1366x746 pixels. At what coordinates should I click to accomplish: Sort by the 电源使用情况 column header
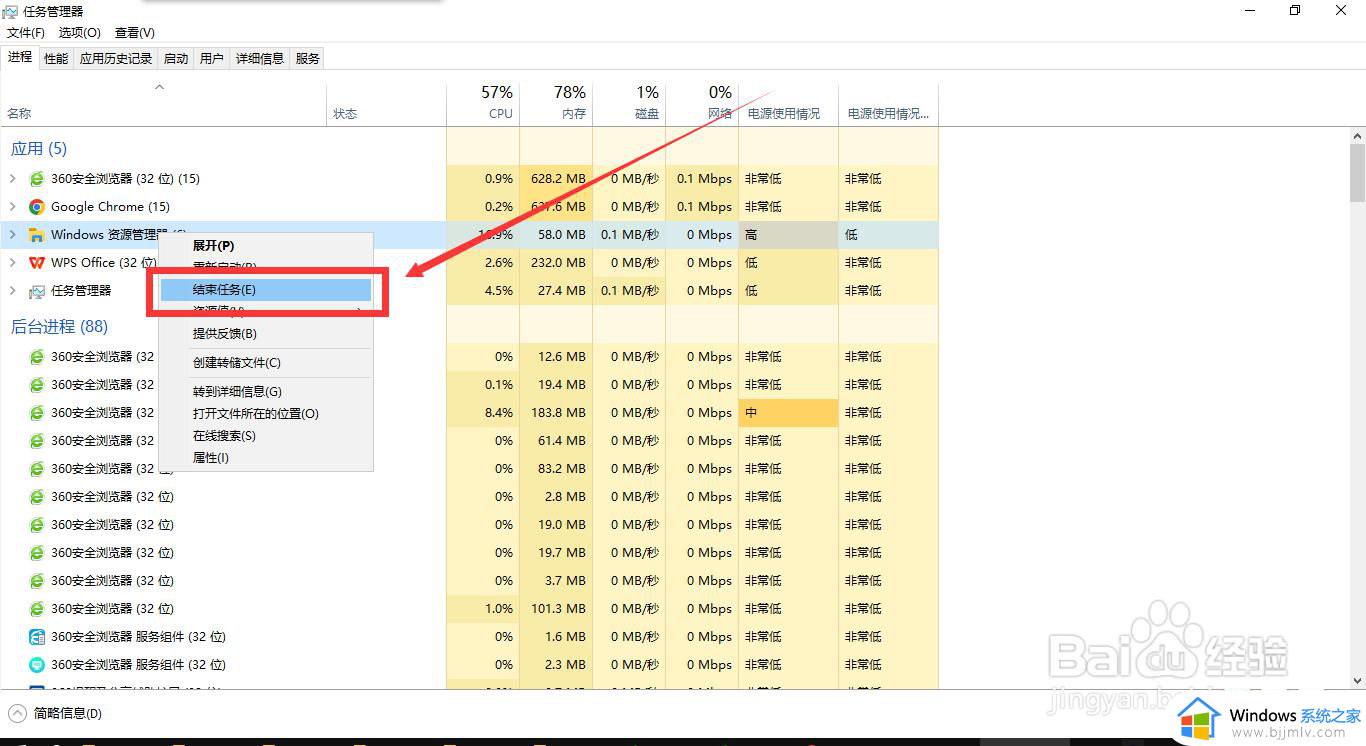coord(788,104)
